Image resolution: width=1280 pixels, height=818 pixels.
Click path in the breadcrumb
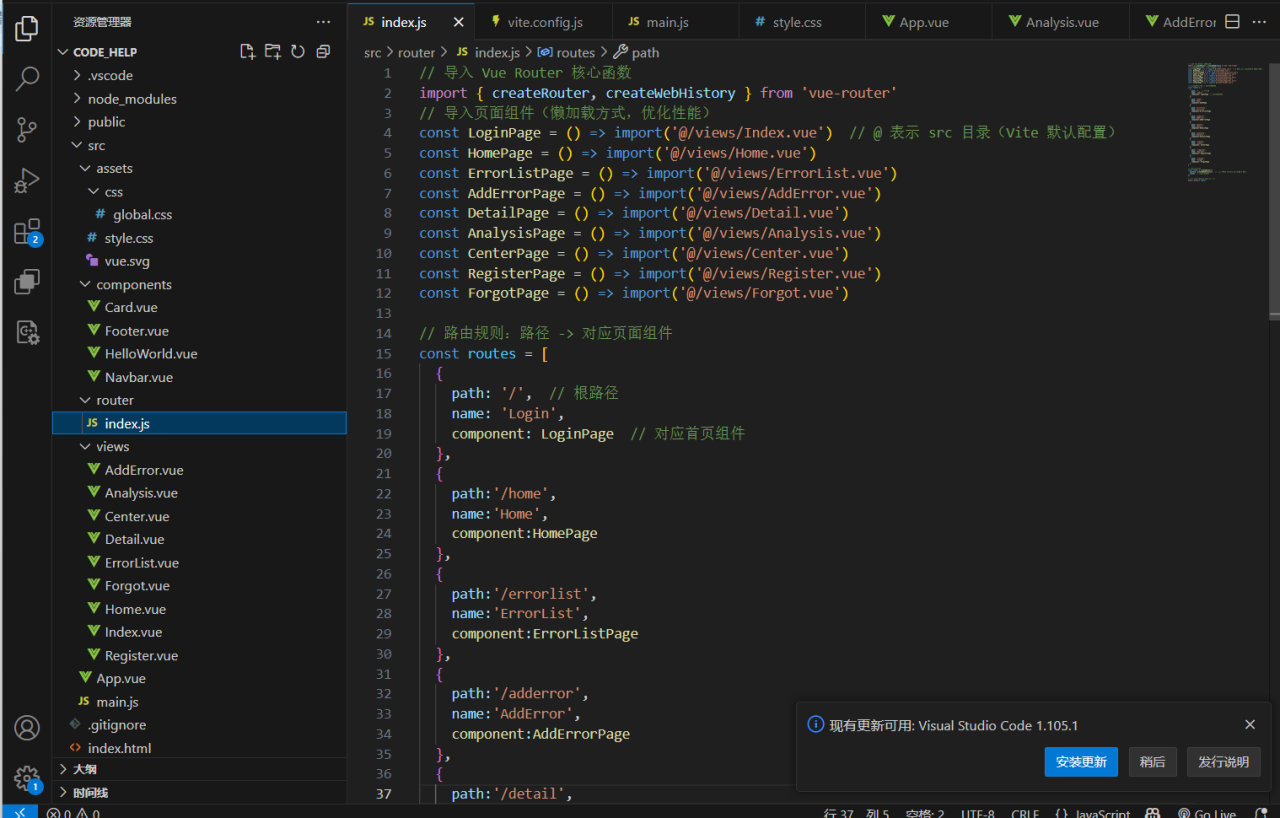tap(645, 52)
